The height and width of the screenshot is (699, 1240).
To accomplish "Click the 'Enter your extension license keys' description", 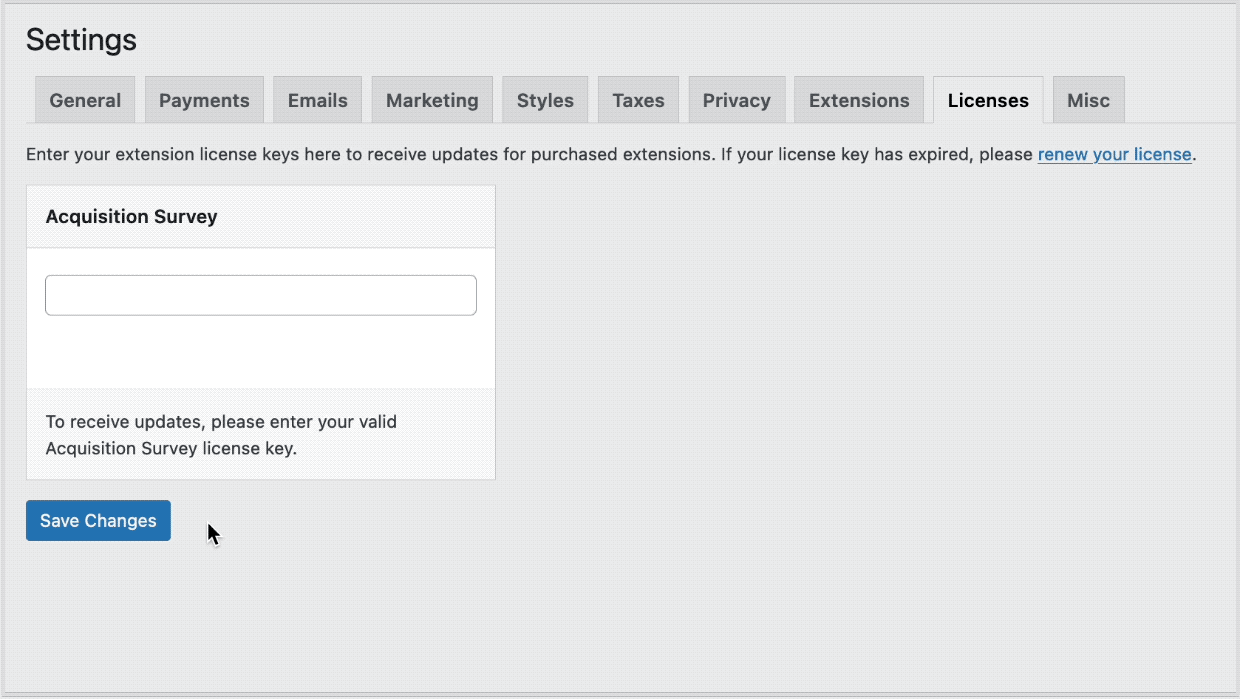I will pos(611,155).
